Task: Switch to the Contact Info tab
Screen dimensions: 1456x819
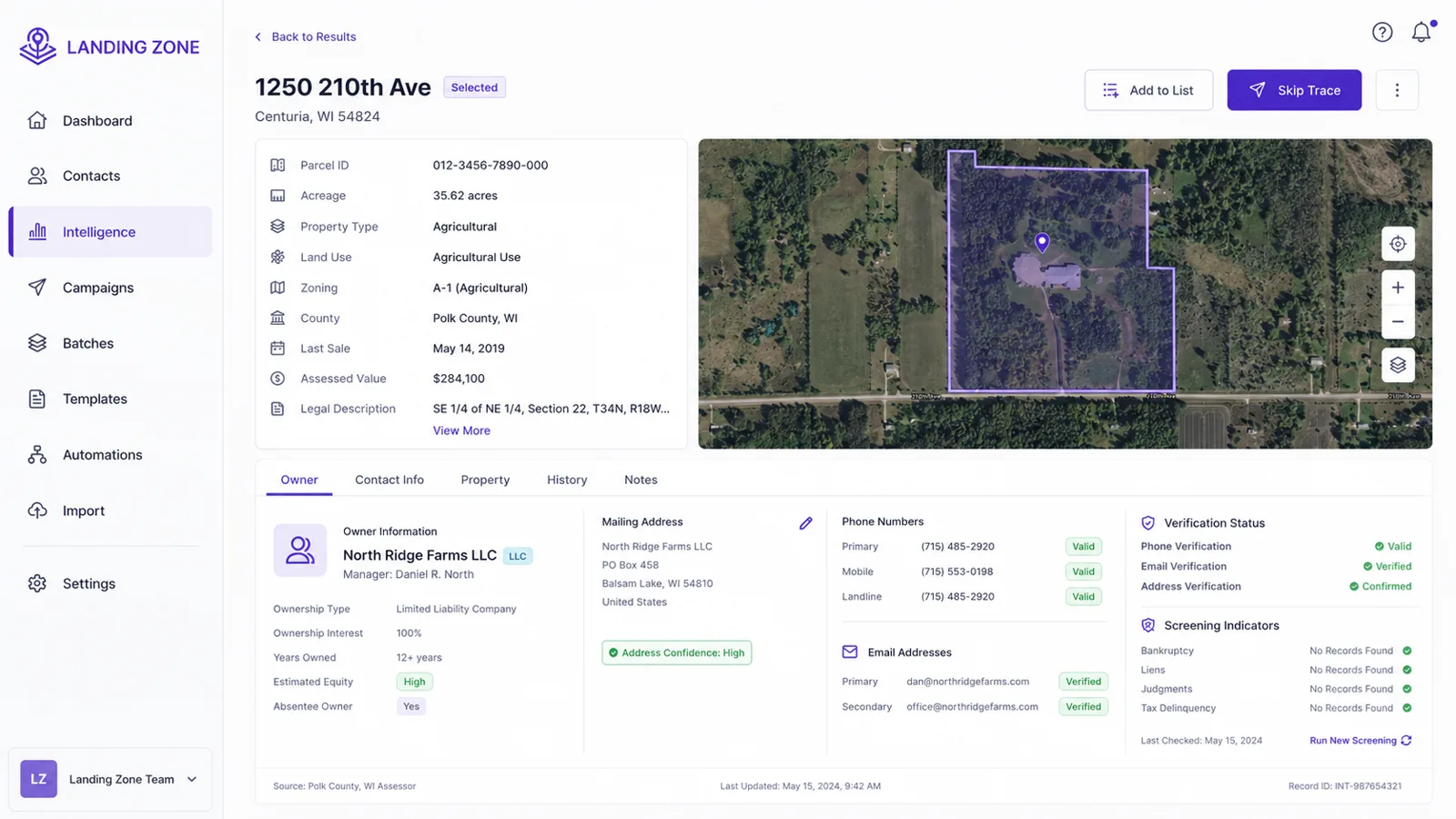Action: click(389, 480)
